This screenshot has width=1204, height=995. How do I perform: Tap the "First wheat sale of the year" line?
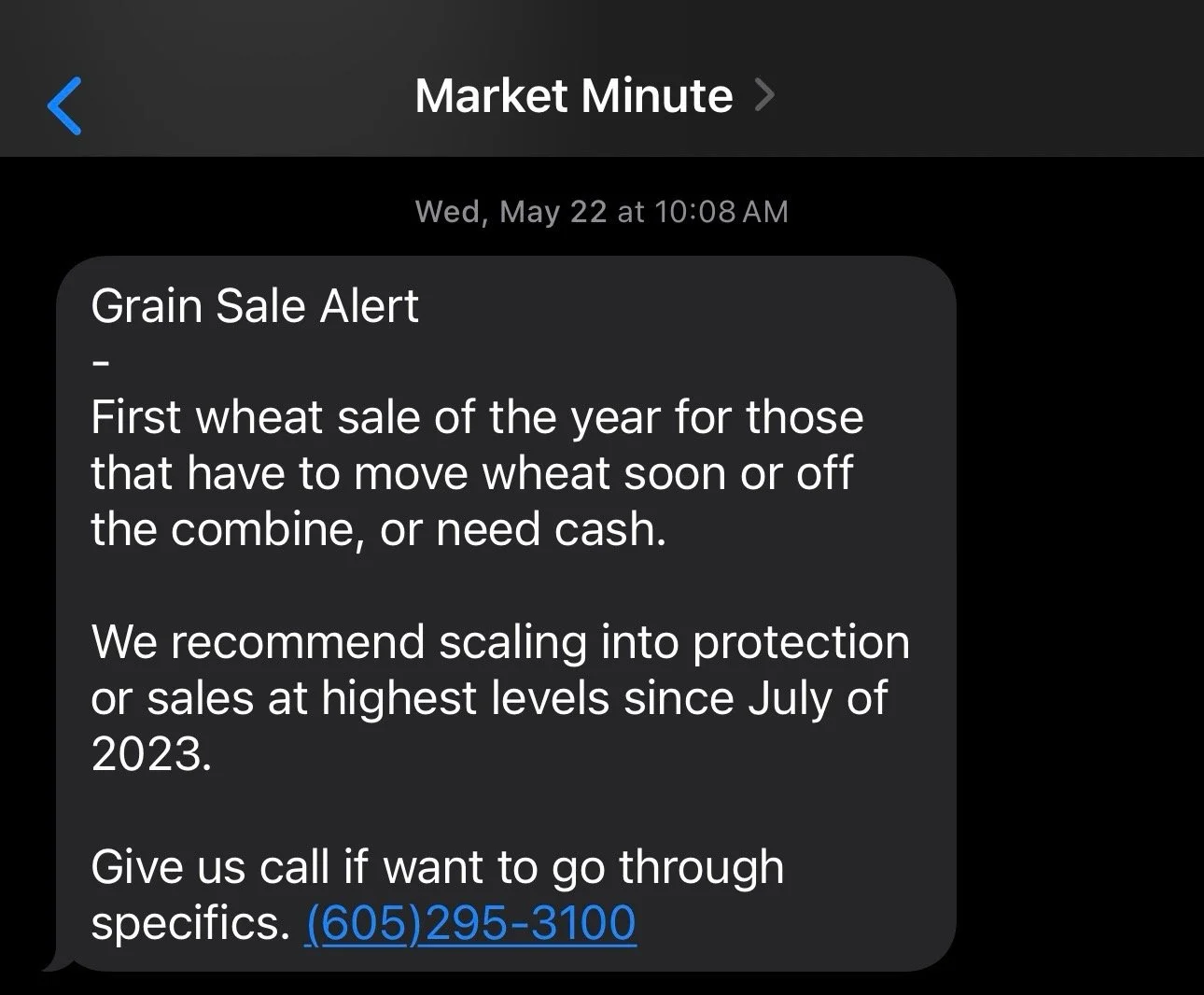pos(477,417)
